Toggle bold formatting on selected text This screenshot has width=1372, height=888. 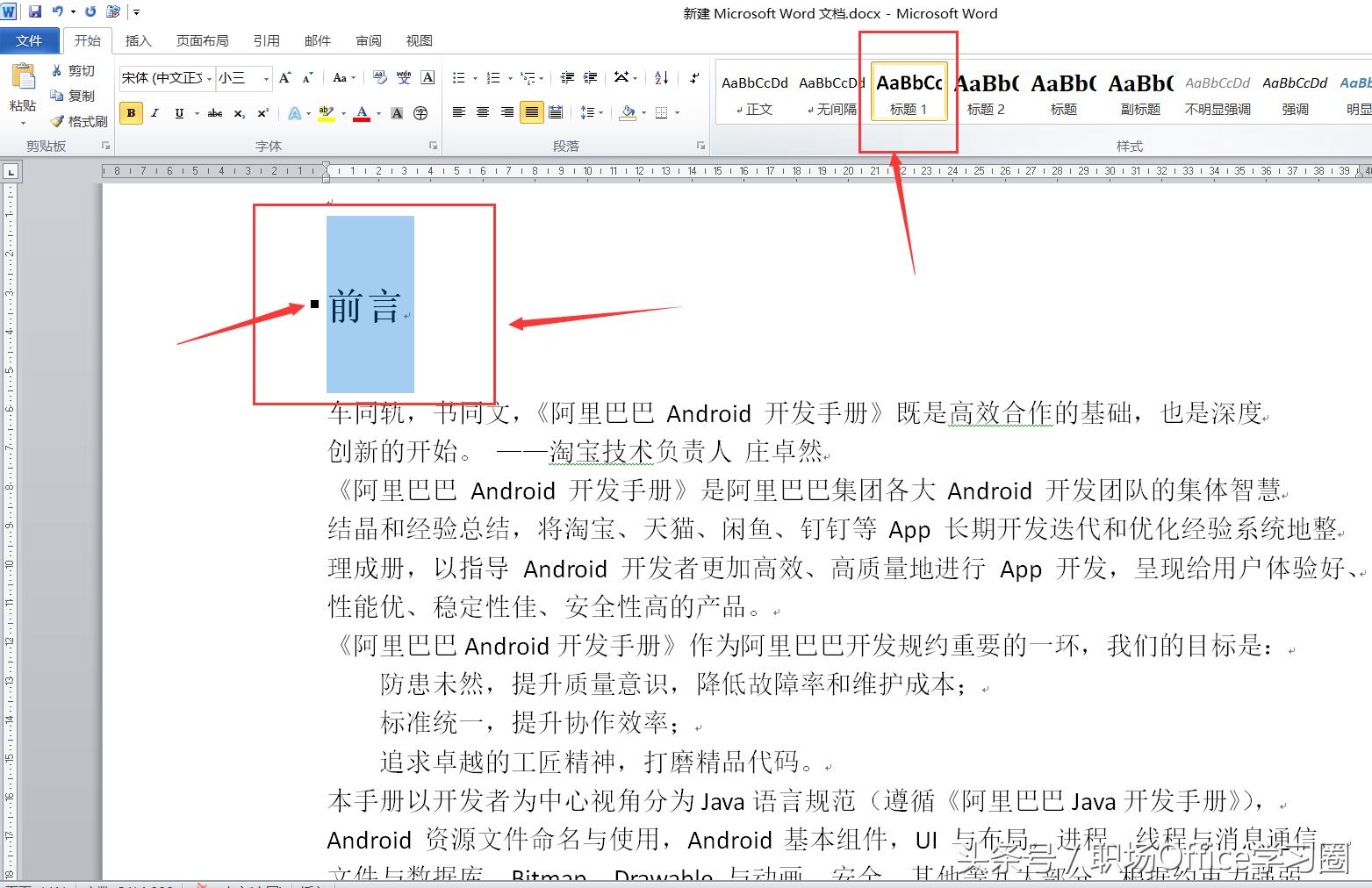(x=130, y=112)
